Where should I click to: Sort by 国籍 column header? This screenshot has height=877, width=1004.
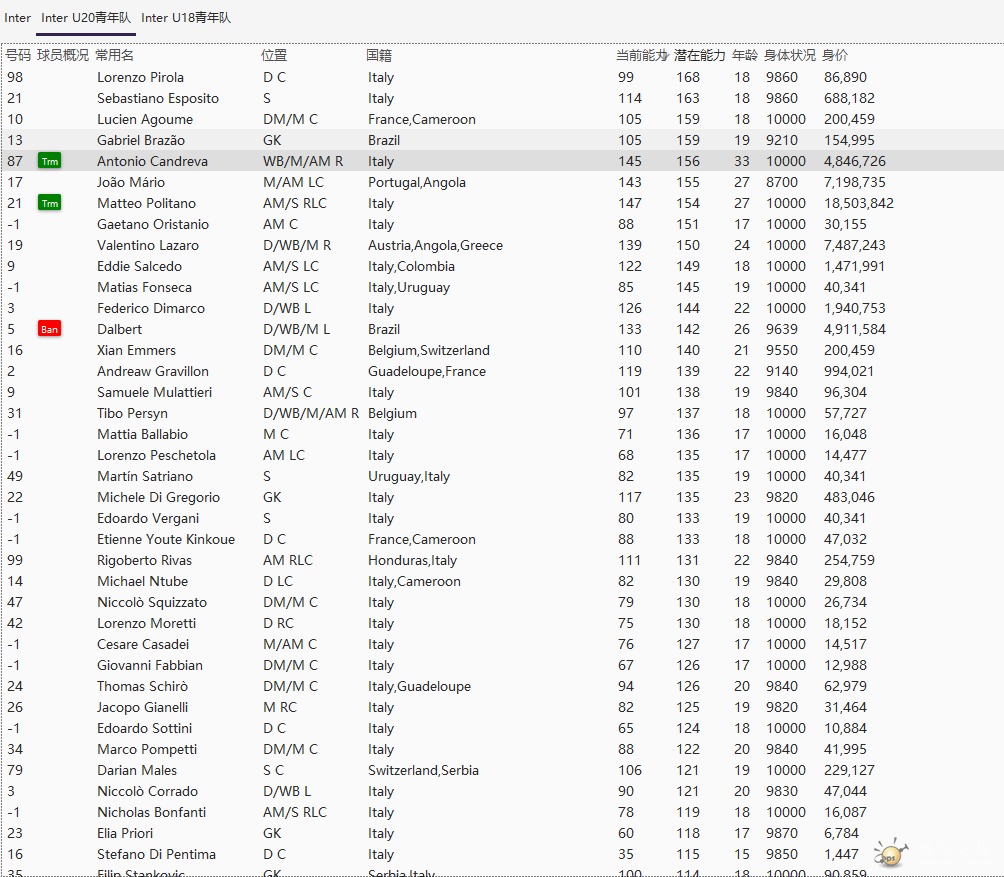click(x=379, y=56)
